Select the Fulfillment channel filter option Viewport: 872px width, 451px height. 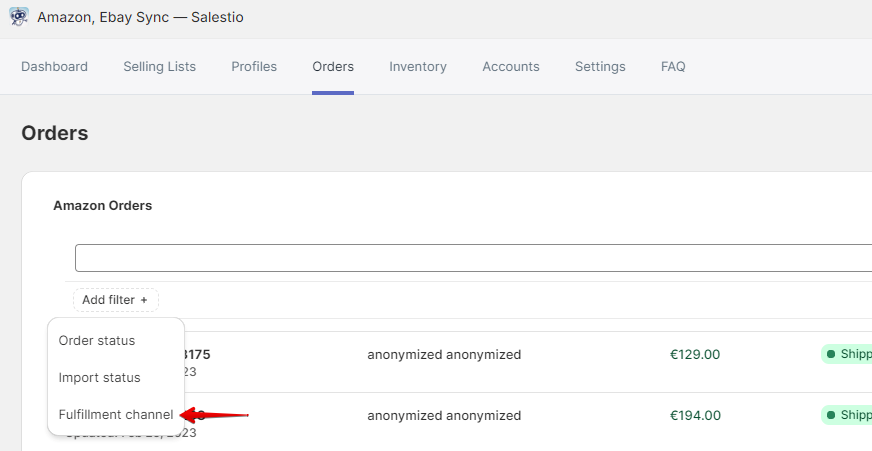[x=116, y=415]
